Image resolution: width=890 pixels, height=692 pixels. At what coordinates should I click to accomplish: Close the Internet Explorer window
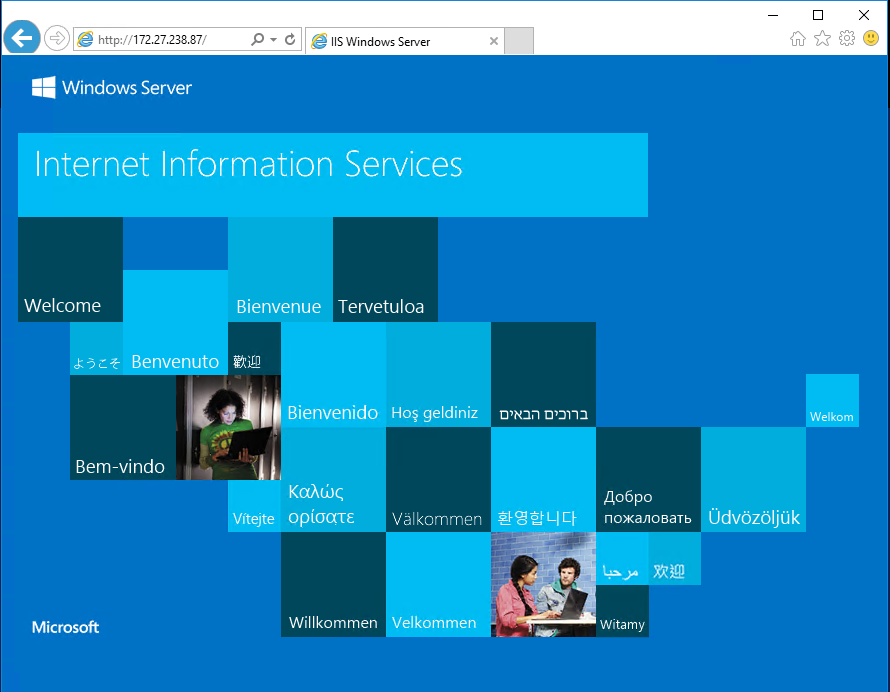[864, 15]
